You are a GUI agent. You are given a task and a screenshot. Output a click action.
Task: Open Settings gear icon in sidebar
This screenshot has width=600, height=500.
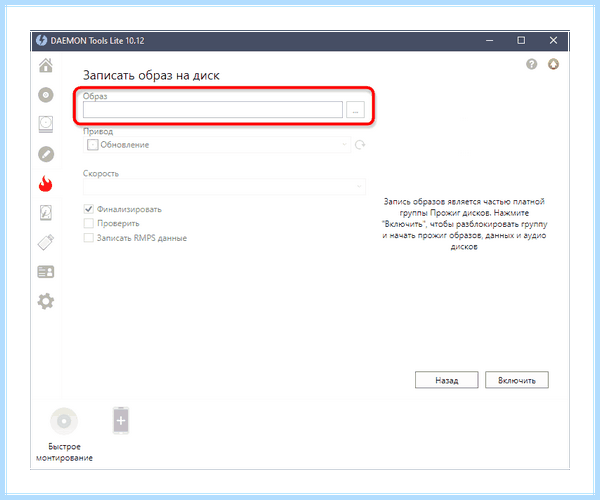pyautogui.click(x=46, y=301)
